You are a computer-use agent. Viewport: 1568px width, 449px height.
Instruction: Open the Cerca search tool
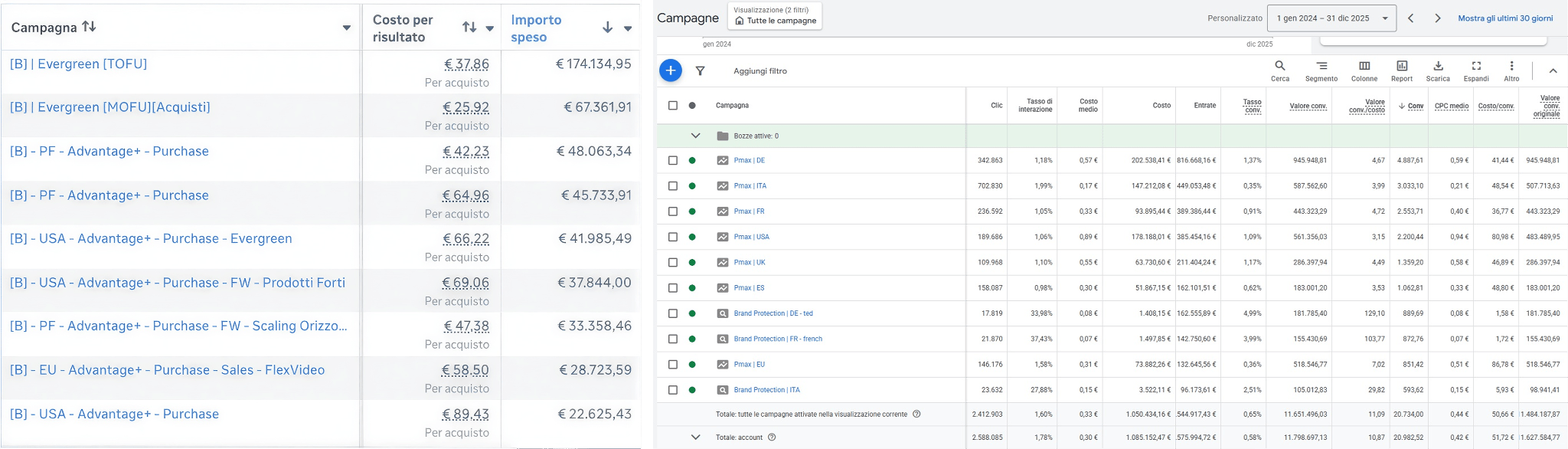coord(1280,70)
